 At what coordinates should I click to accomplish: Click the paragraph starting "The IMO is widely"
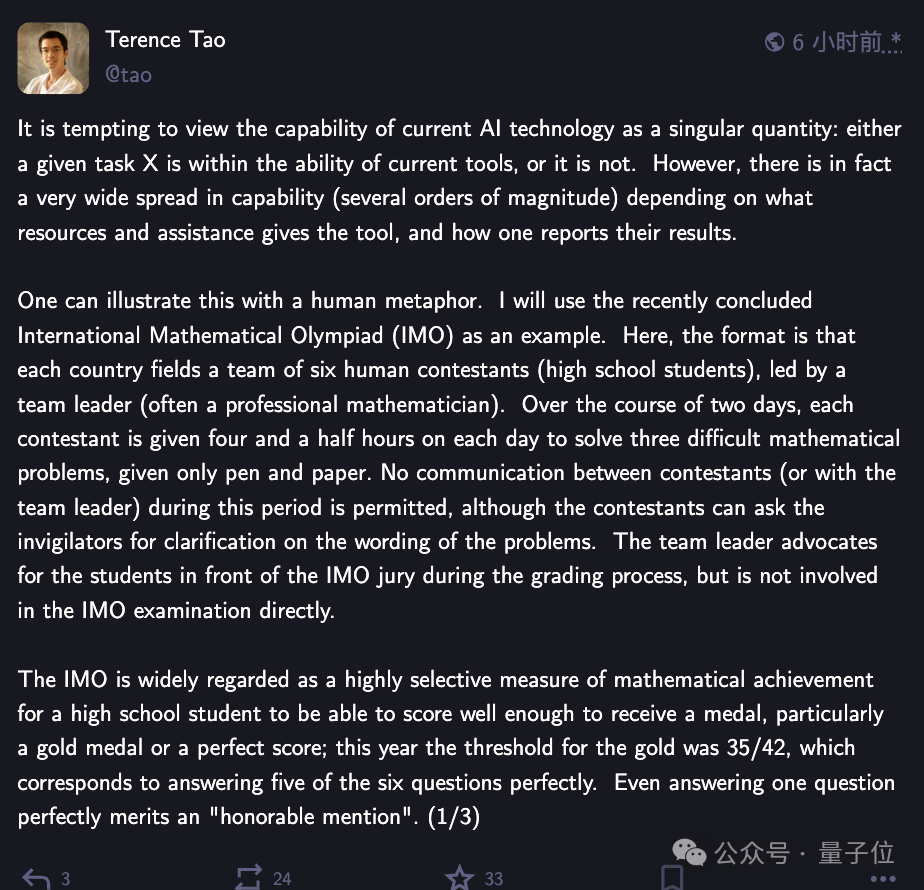click(456, 748)
